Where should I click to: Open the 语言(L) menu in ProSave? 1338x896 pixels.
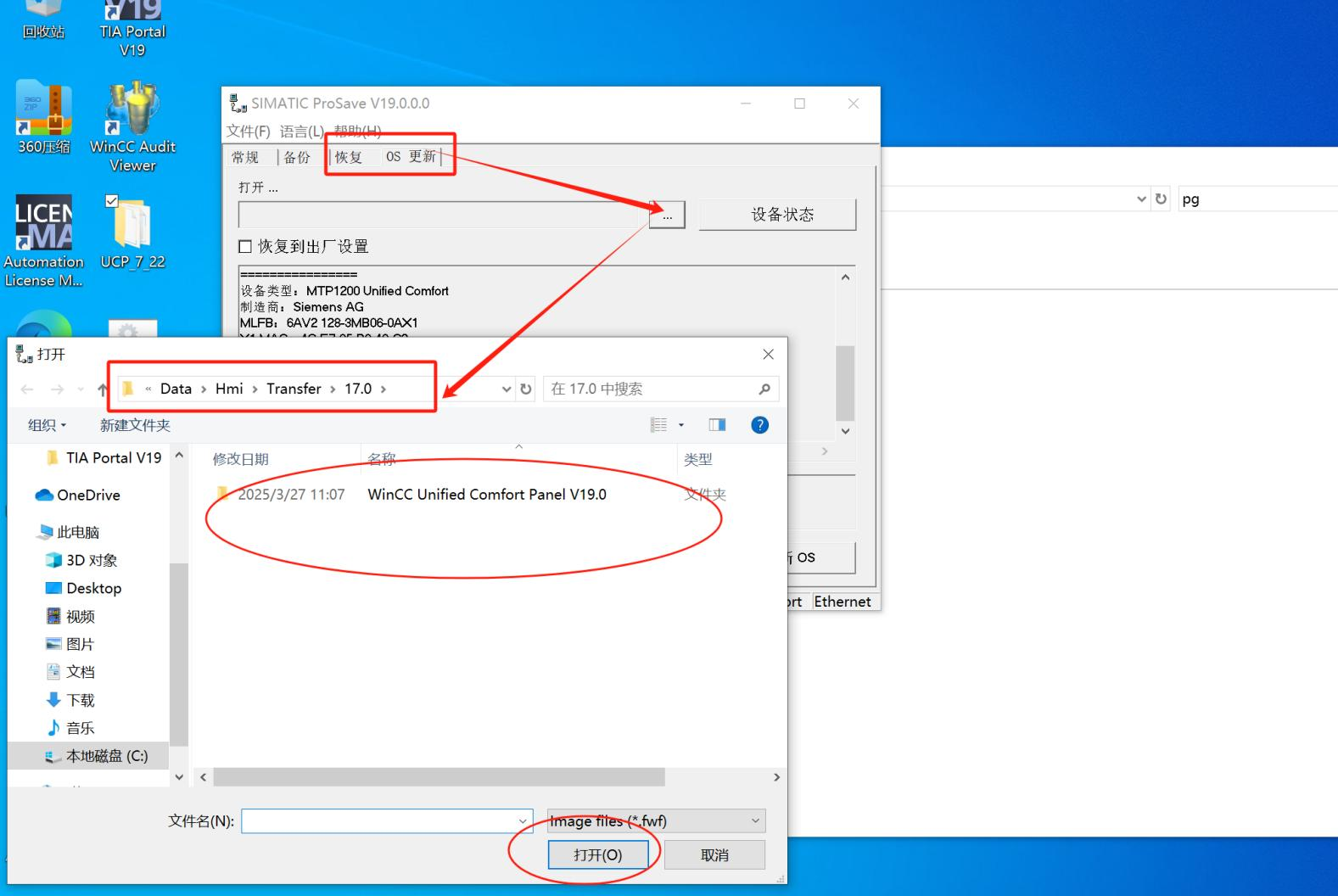302,131
